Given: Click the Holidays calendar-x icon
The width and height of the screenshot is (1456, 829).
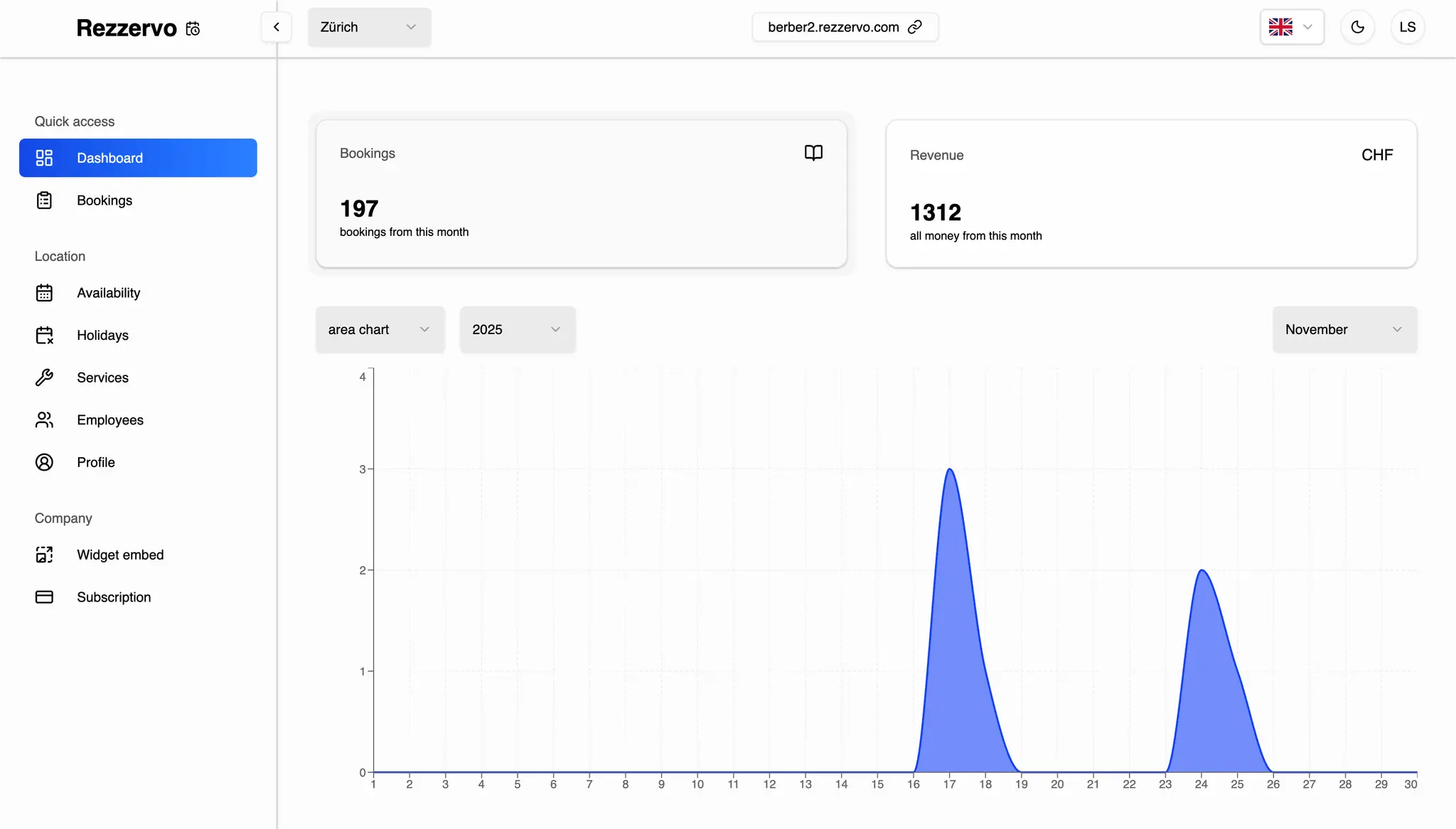Looking at the screenshot, I should tap(44, 335).
